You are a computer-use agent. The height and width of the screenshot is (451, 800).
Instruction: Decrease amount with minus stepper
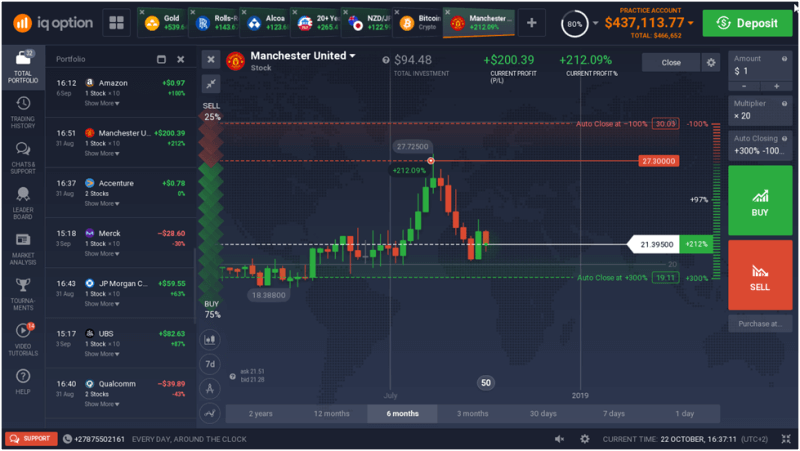point(744,86)
